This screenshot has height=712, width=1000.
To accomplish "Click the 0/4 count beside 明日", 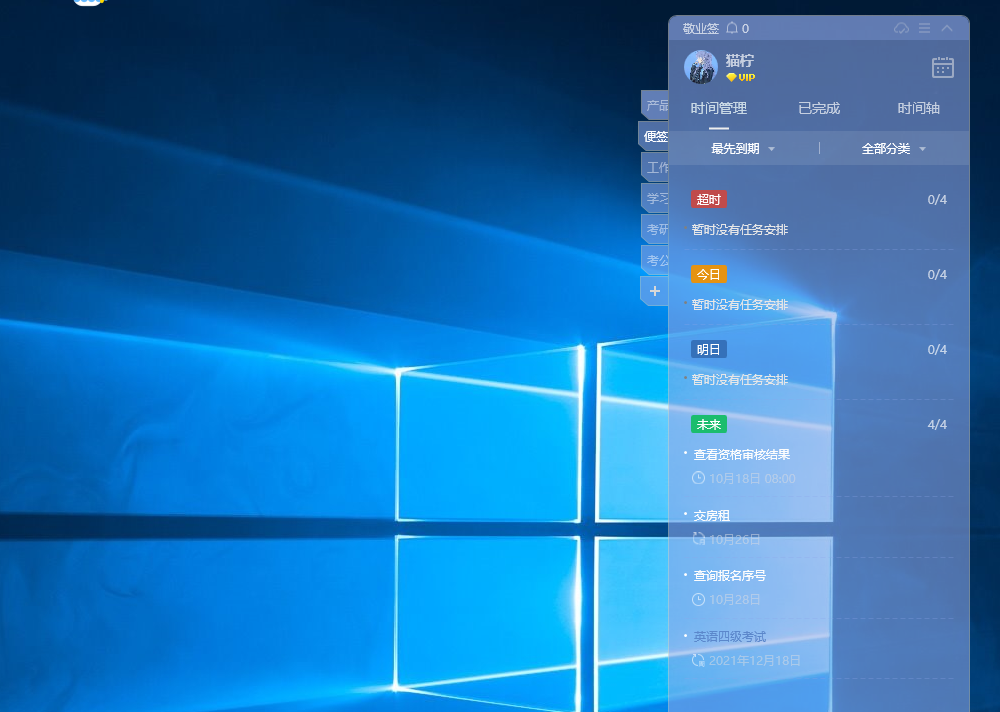I will [937, 350].
